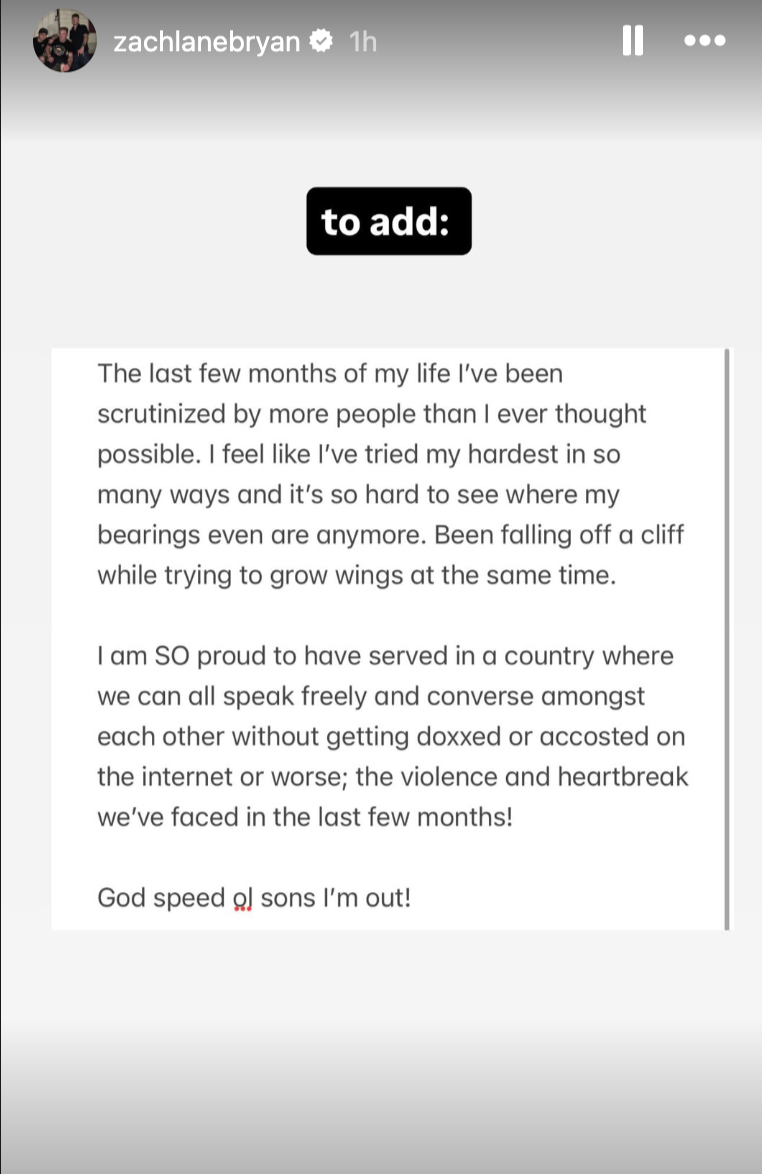Pause the story playback
This screenshot has height=1174, width=762.
pyautogui.click(x=632, y=41)
